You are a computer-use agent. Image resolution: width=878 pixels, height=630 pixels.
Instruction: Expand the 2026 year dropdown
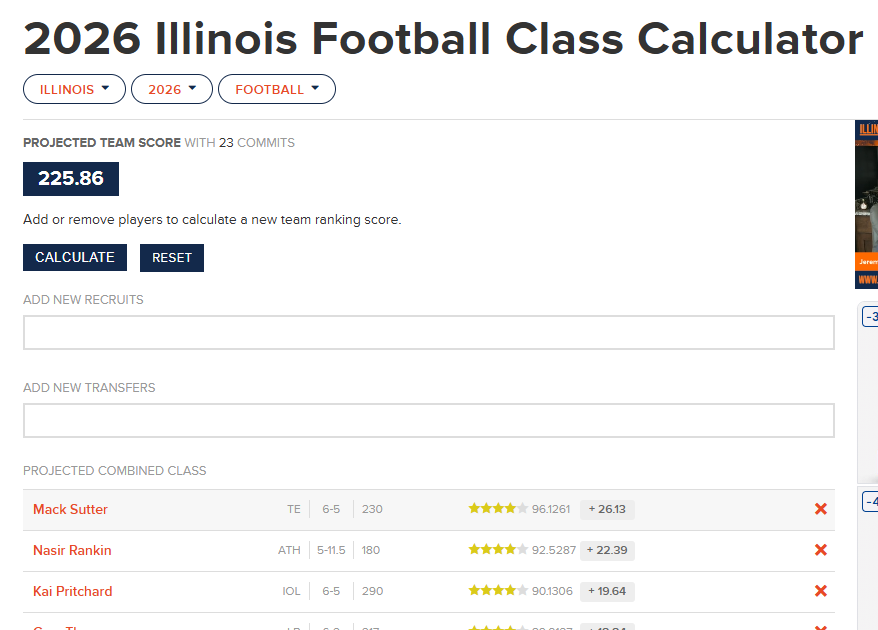172,89
